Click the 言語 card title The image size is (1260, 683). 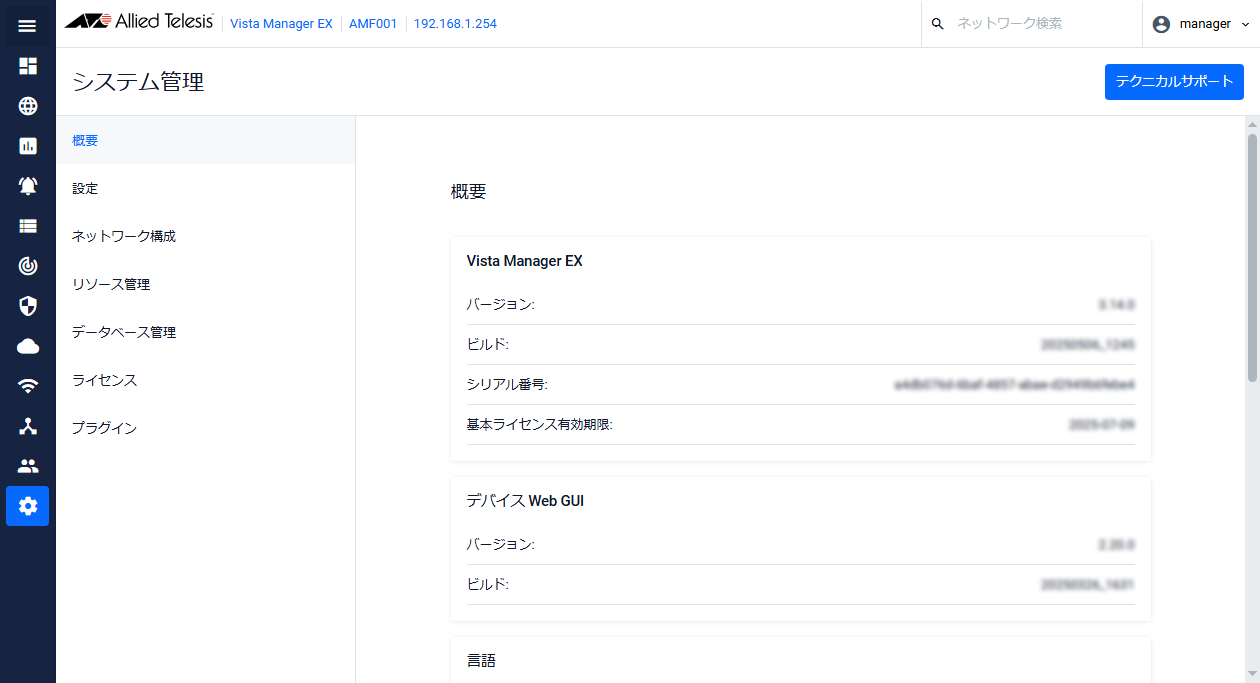[x=481, y=661]
